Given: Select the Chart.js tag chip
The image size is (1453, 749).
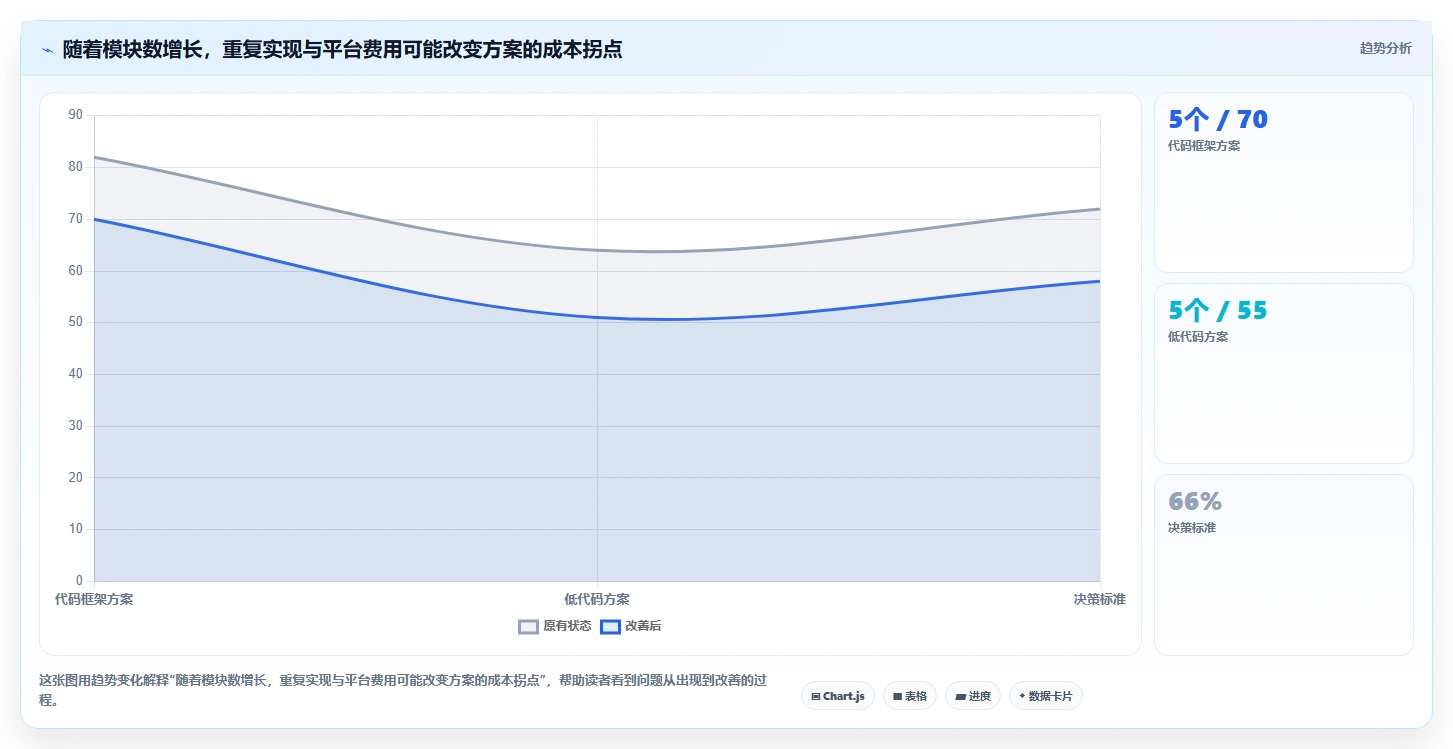Looking at the screenshot, I should (x=838, y=696).
